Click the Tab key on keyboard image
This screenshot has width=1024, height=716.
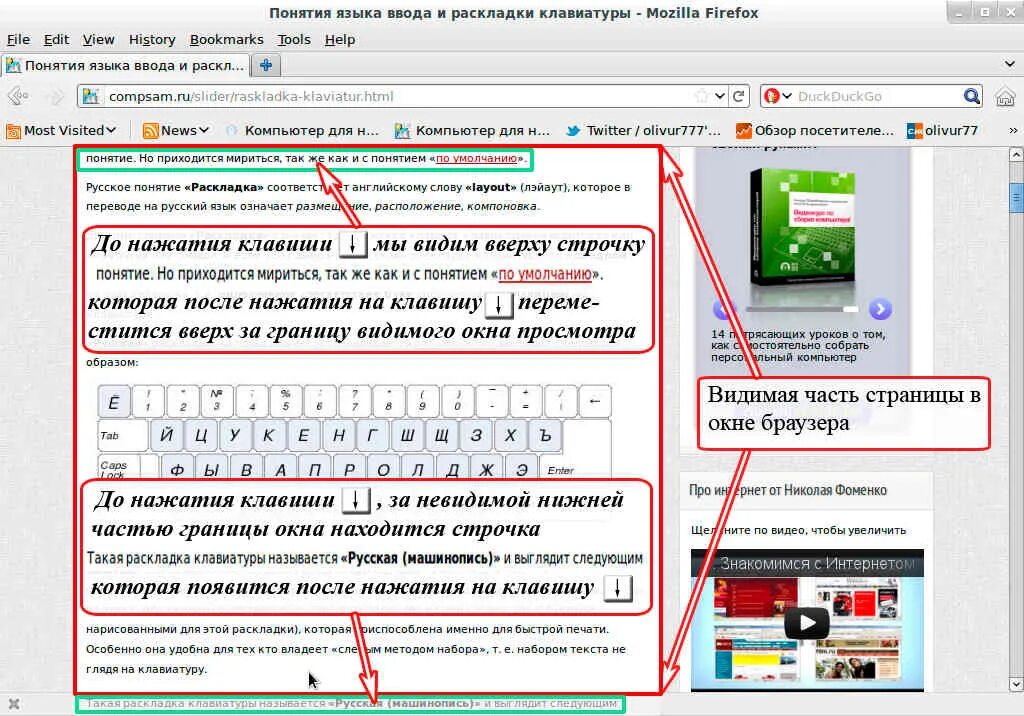[123, 436]
